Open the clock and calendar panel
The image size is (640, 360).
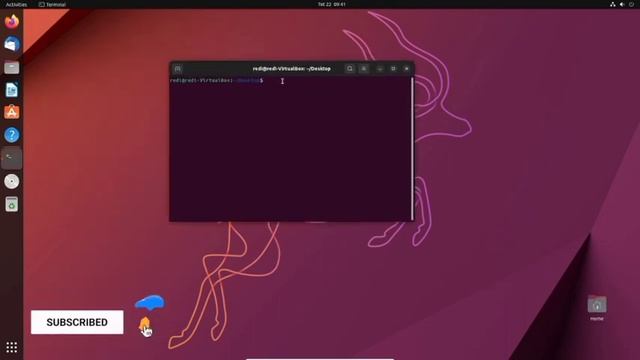[332, 4]
